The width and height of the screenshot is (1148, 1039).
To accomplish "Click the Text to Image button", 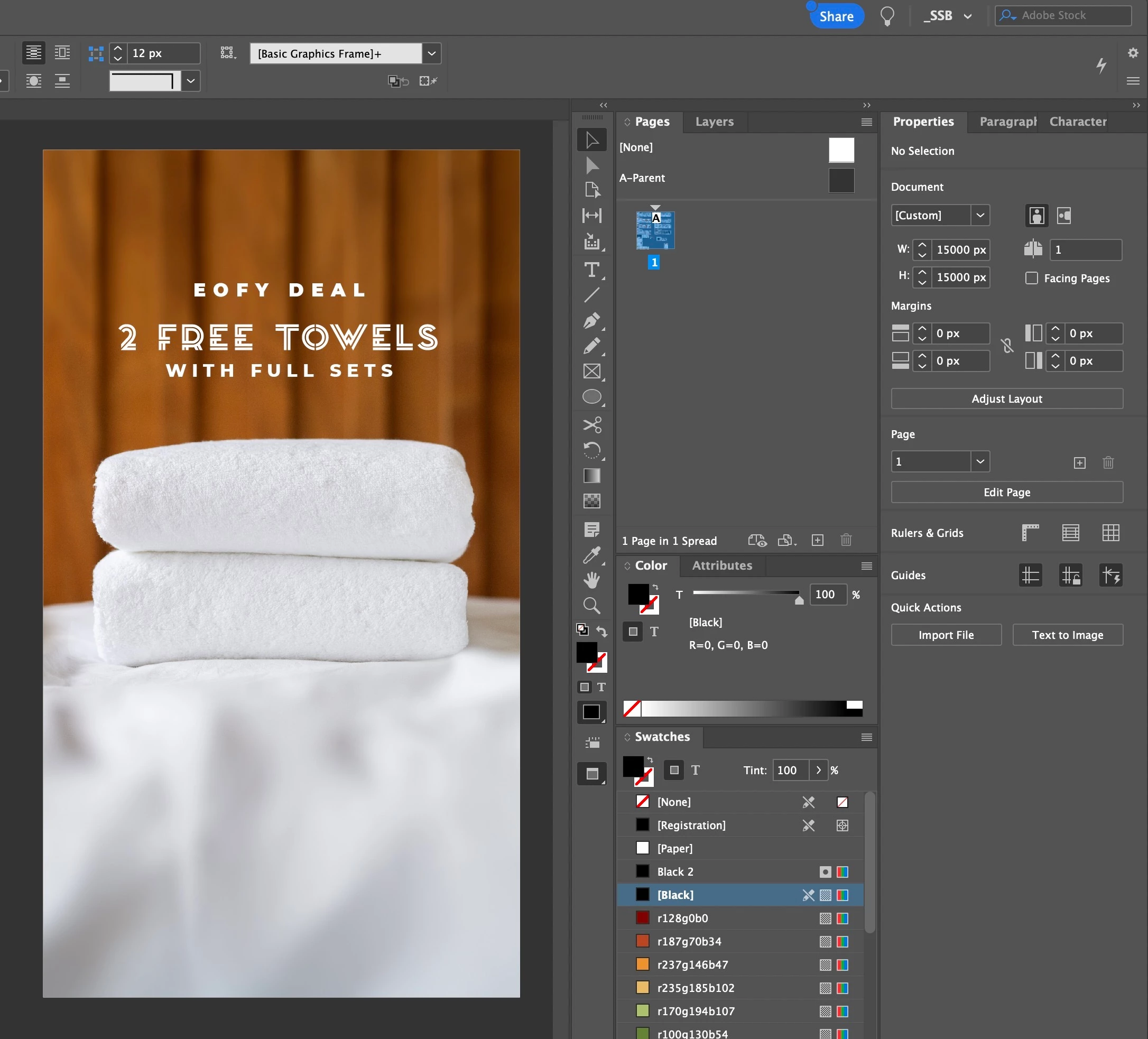I will click(x=1067, y=635).
